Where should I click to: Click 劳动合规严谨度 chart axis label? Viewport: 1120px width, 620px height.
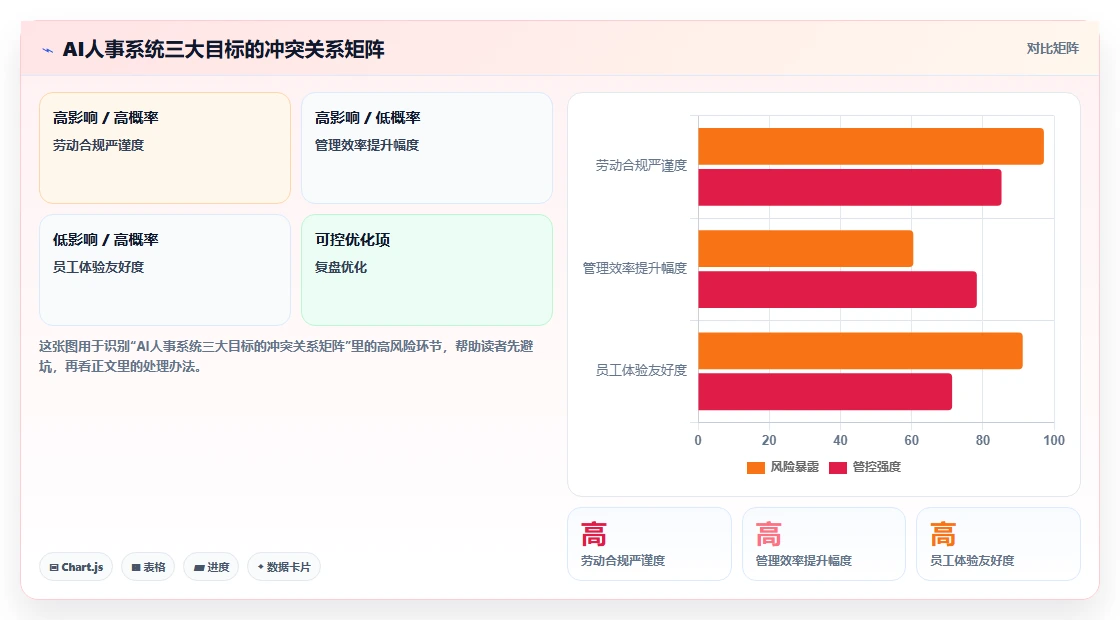point(641,166)
